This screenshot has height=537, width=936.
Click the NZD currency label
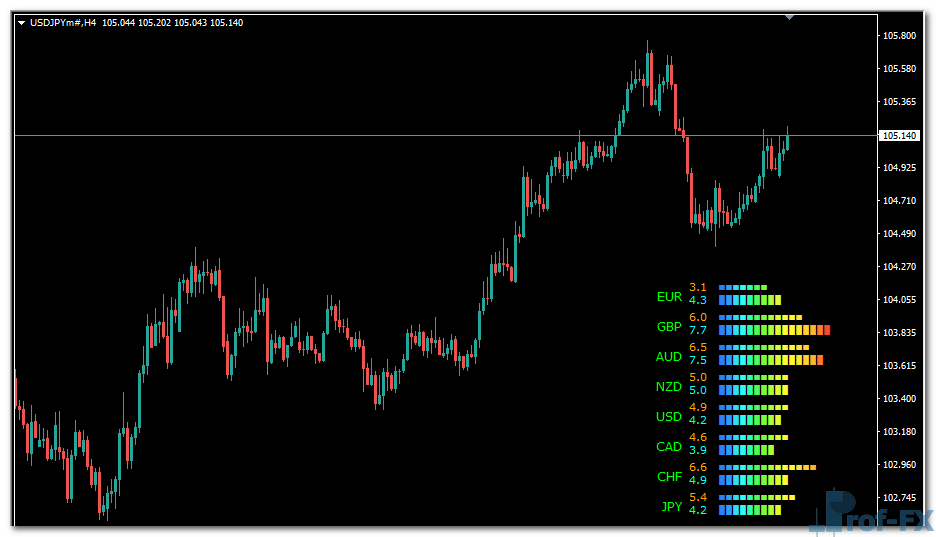(x=669, y=387)
